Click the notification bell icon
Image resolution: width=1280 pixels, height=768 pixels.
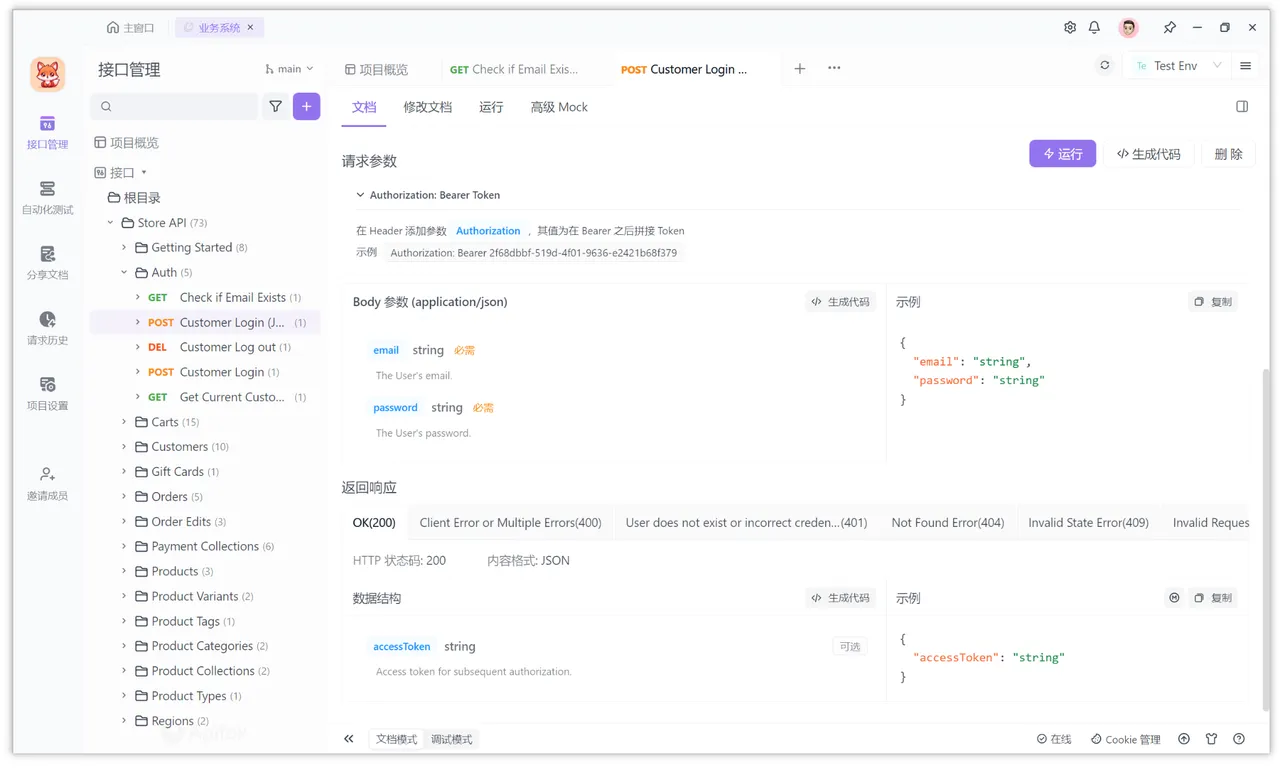point(1094,28)
